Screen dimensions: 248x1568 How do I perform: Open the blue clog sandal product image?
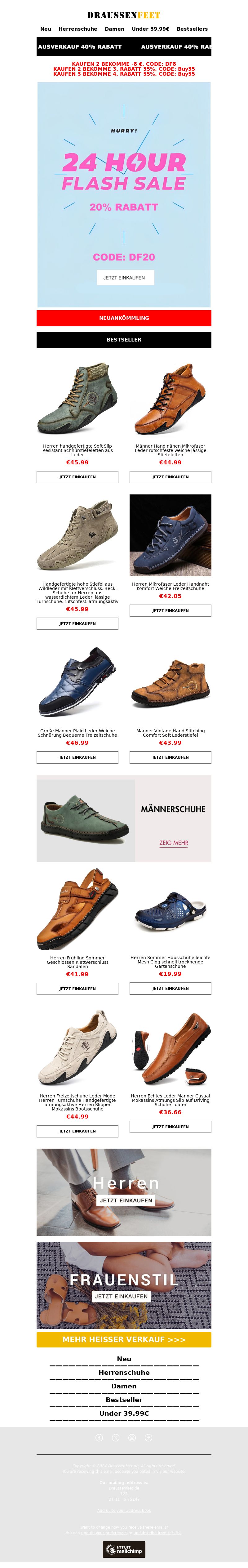click(x=170, y=910)
